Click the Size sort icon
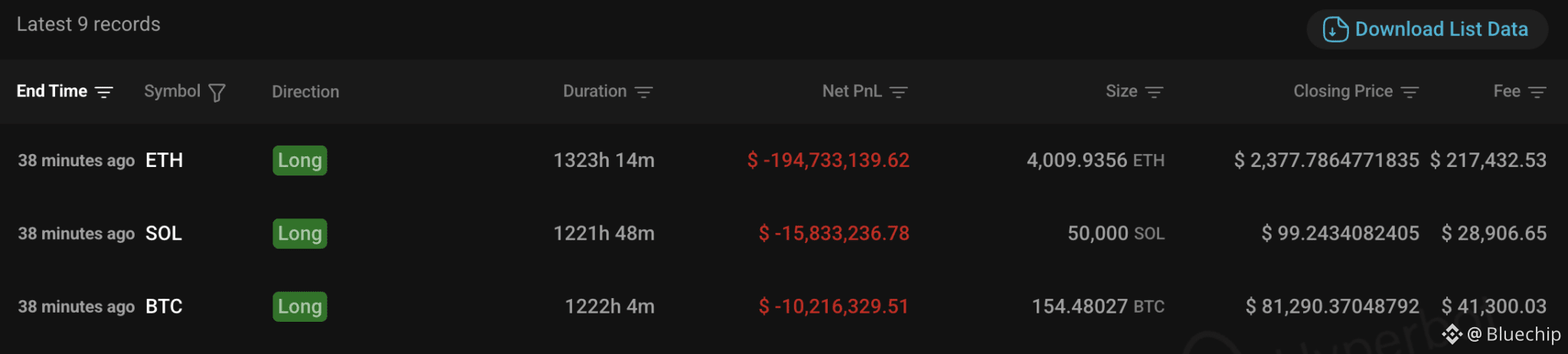The image size is (1568, 354). pyautogui.click(x=1154, y=92)
